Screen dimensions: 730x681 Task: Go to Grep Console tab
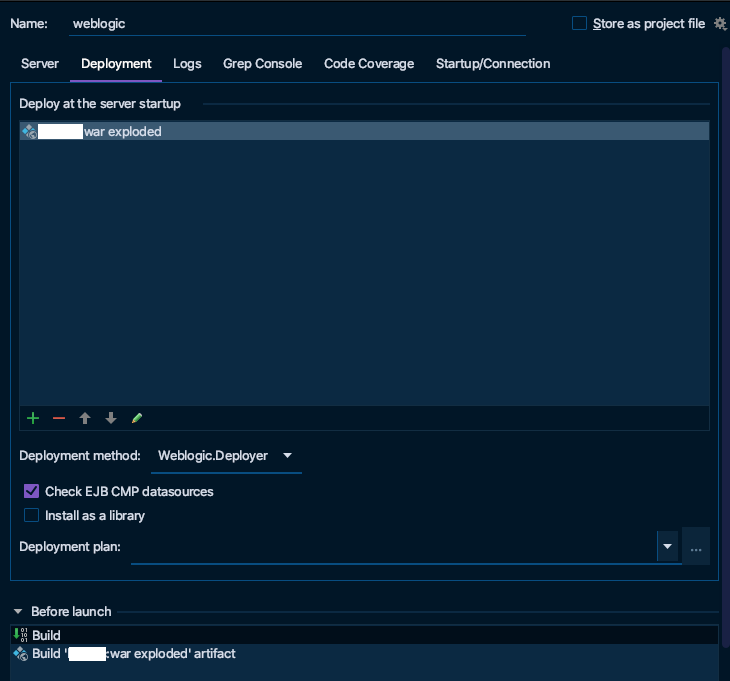pyautogui.click(x=263, y=64)
